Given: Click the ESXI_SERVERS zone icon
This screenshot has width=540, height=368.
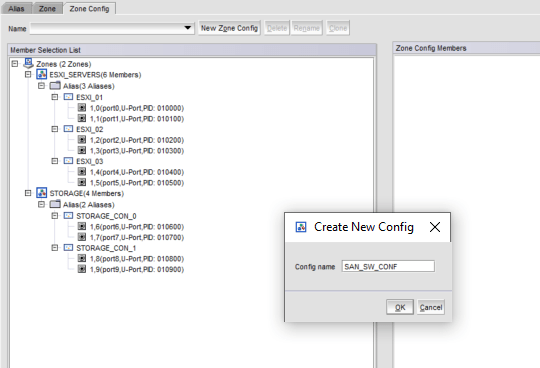Looking at the screenshot, I should point(42,74).
